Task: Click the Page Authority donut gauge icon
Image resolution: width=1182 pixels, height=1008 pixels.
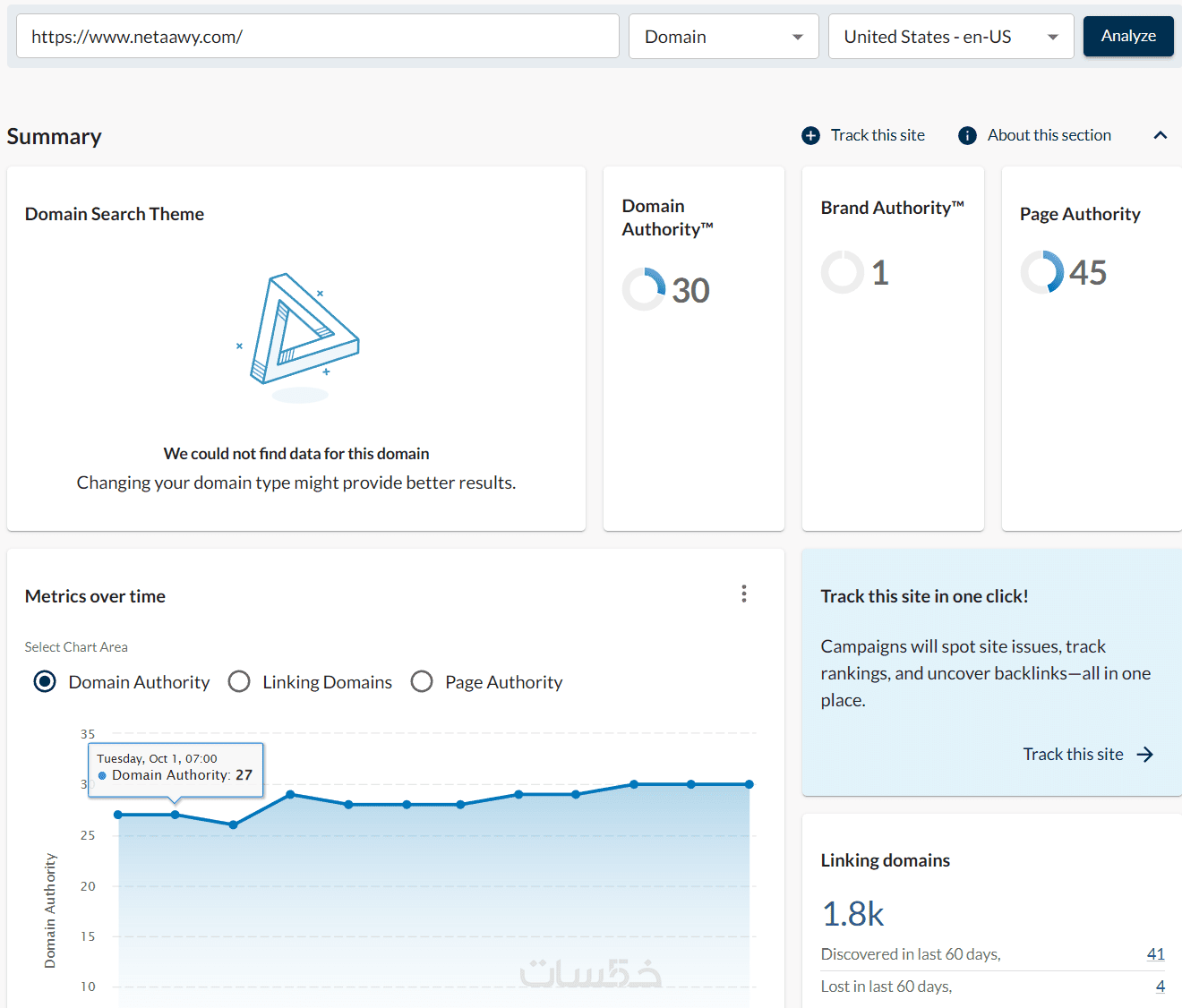Action: point(1041,272)
